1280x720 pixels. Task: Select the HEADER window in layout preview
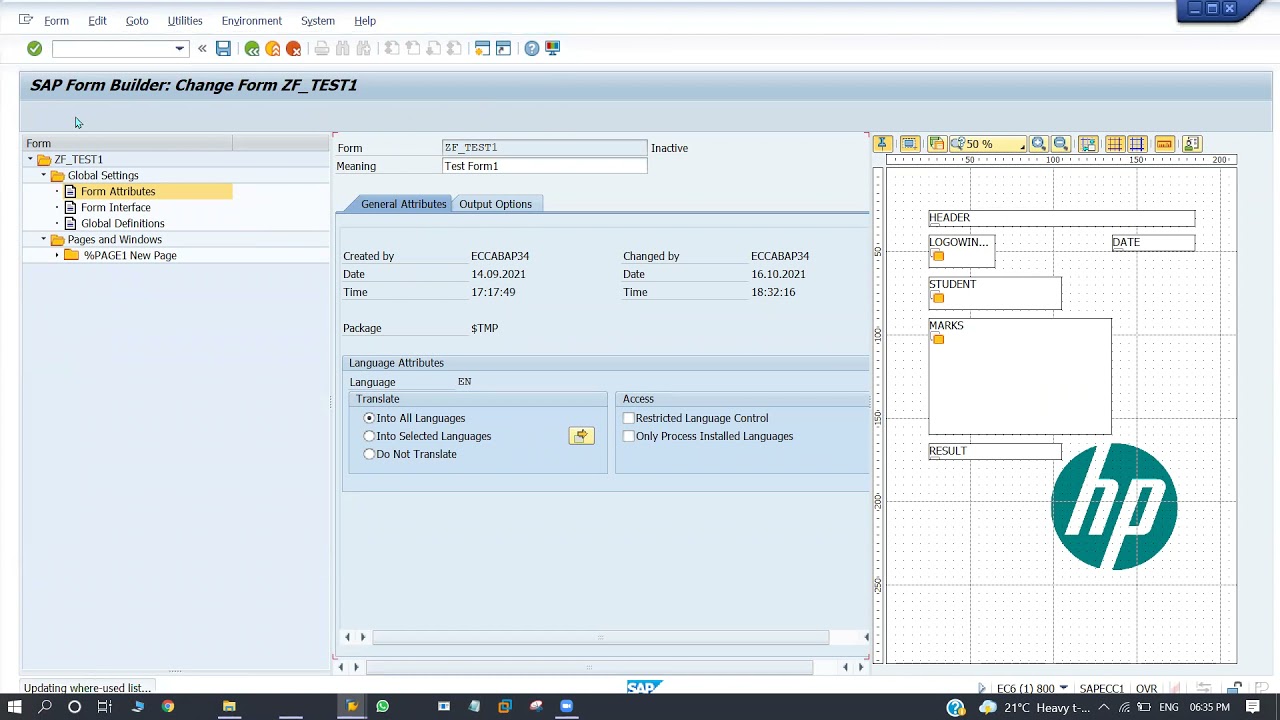tap(1061, 217)
